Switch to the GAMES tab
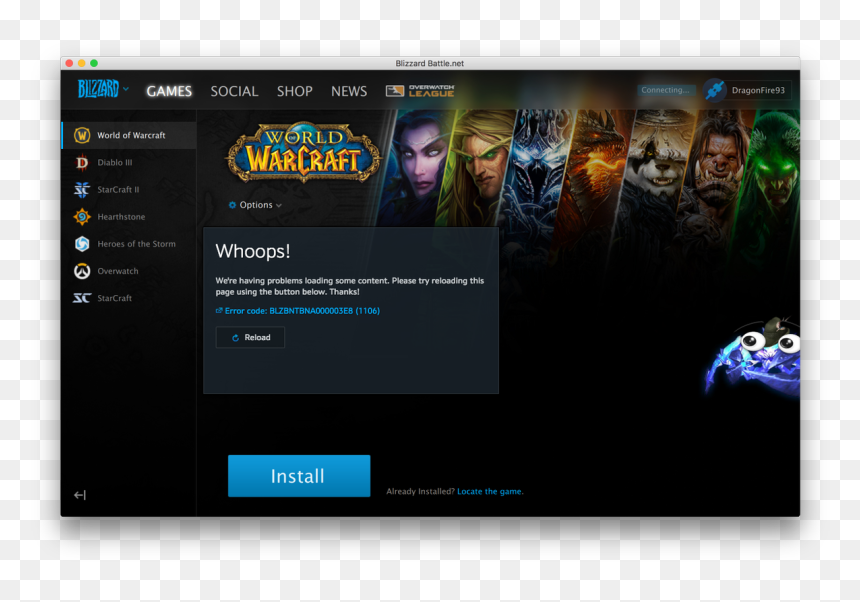 [x=169, y=91]
